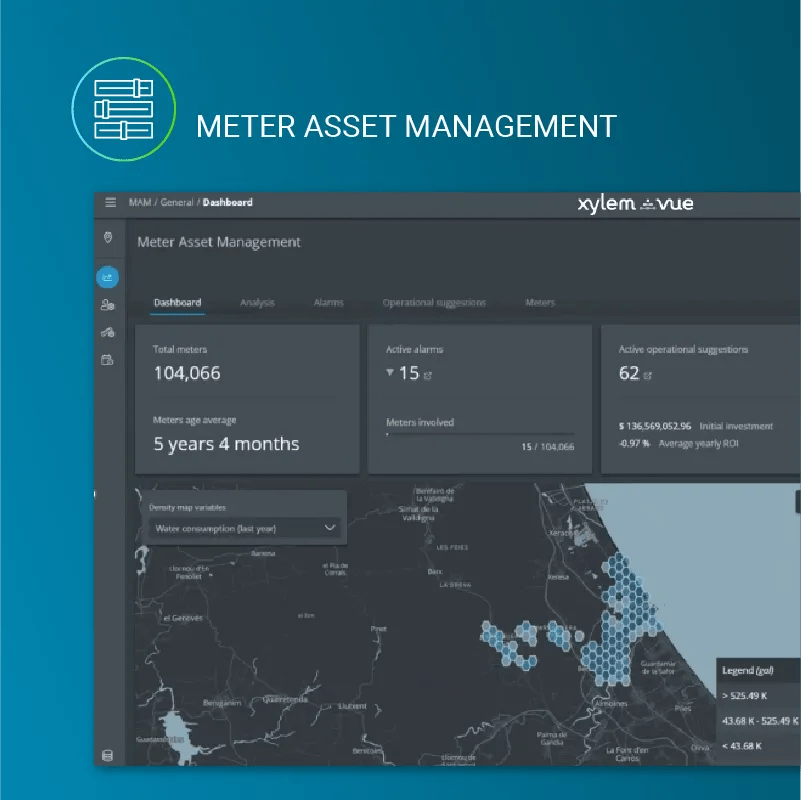The width and height of the screenshot is (801, 800).
Task: Click the Active alarms count 15
Action: pyautogui.click(x=409, y=373)
